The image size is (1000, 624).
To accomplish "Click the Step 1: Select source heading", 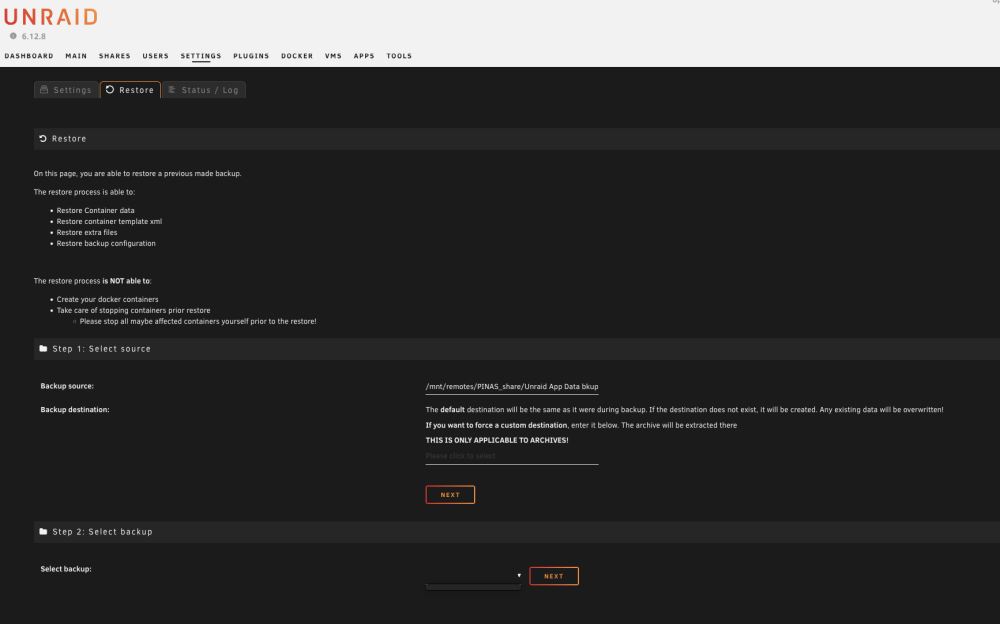I will coord(101,349).
